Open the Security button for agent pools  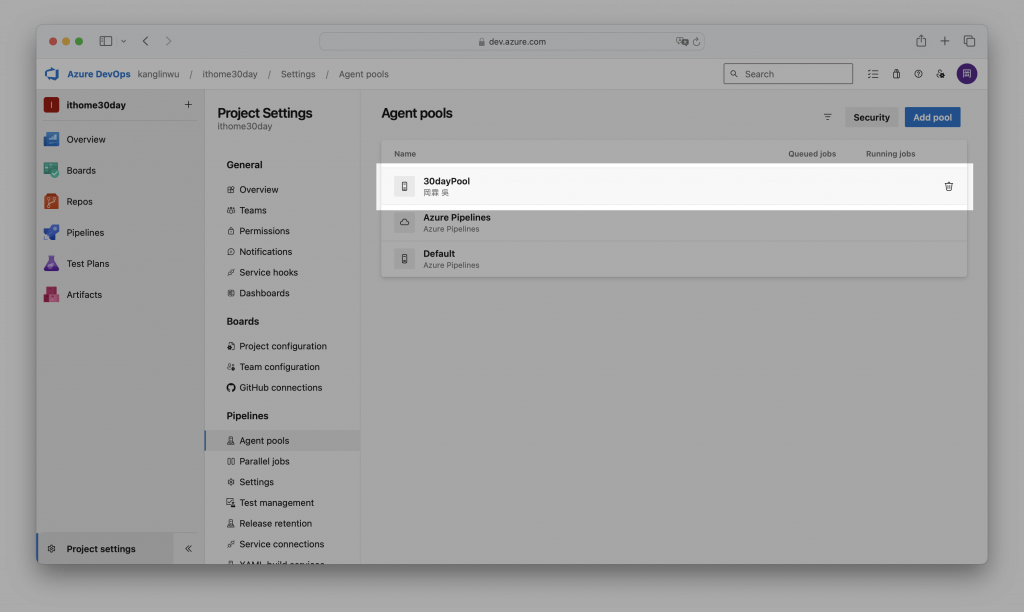point(871,117)
